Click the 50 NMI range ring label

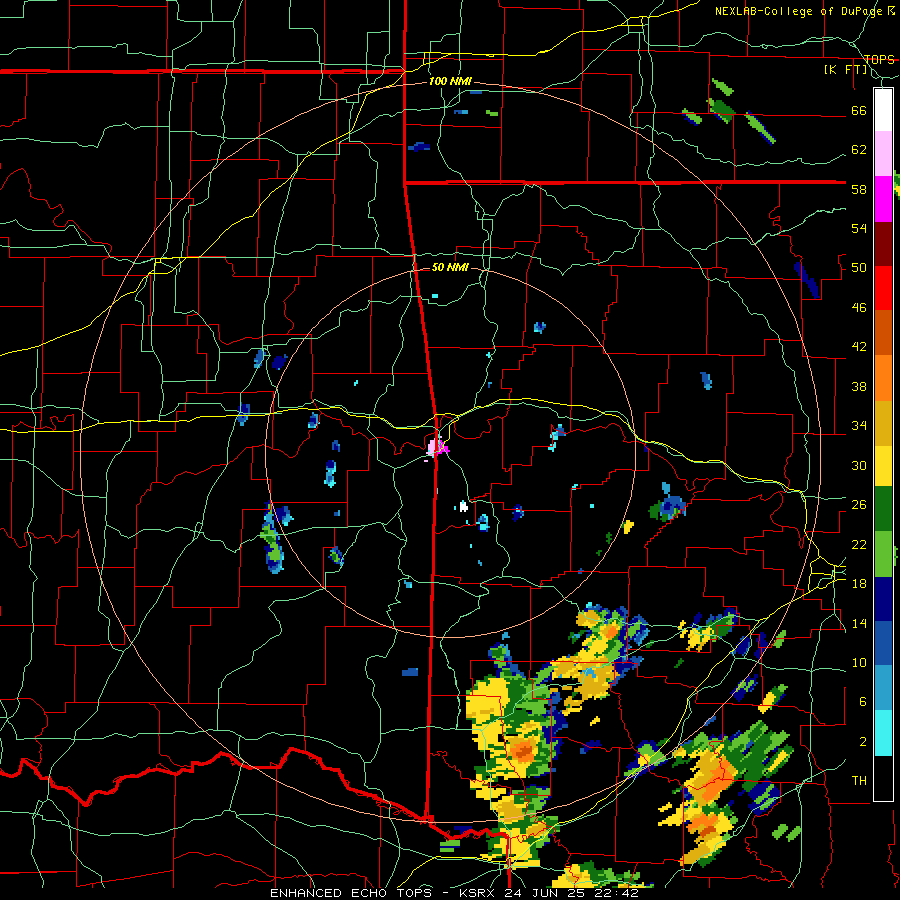point(450,267)
